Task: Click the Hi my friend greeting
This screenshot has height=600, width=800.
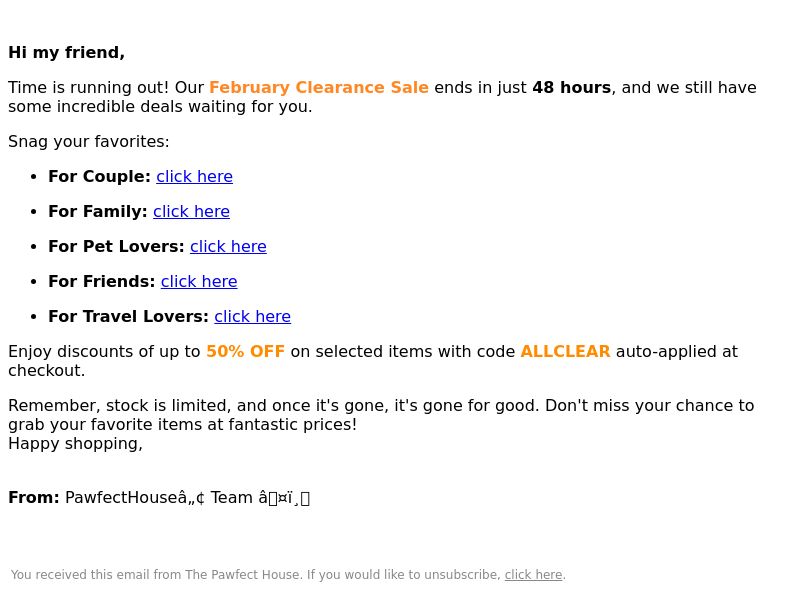Action: click(66, 53)
